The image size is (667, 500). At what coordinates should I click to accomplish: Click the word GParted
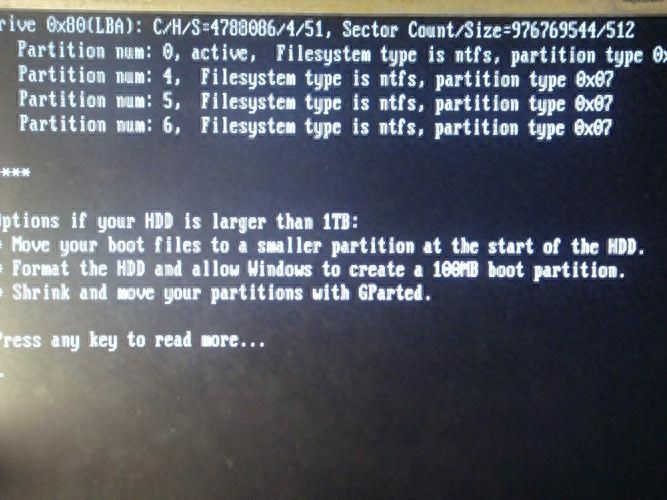[395, 293]
